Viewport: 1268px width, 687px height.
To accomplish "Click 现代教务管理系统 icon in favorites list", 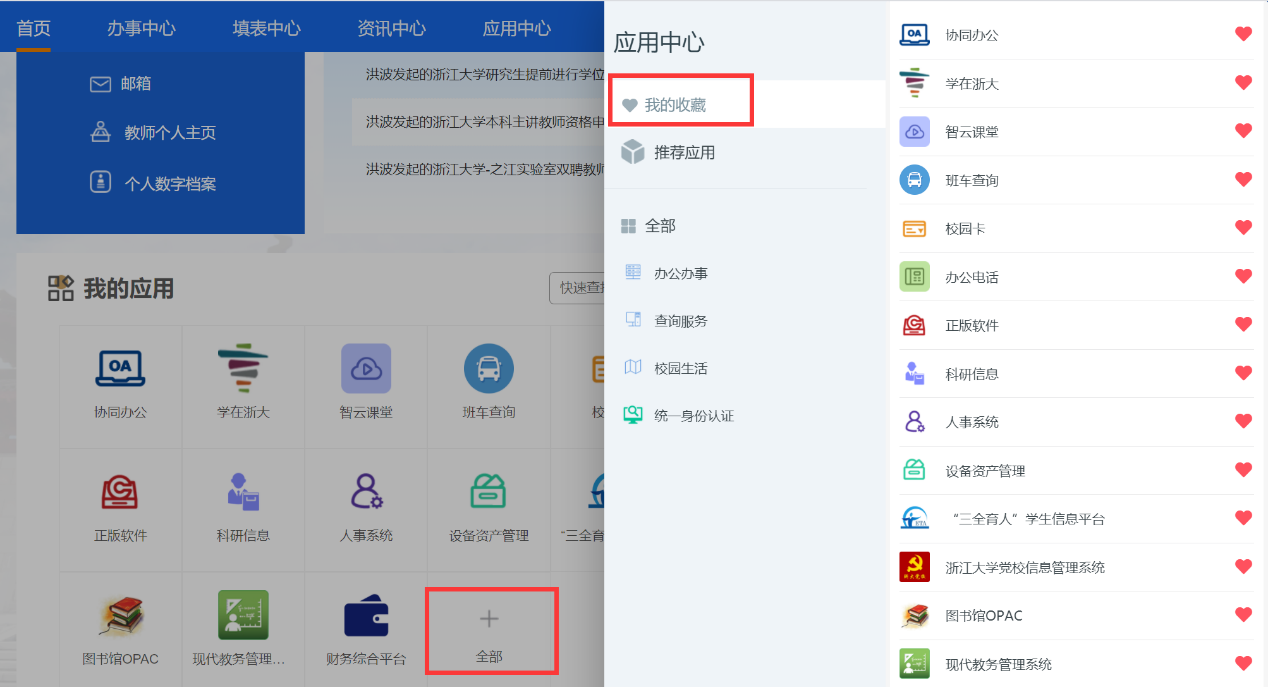I will pos(915,663).
